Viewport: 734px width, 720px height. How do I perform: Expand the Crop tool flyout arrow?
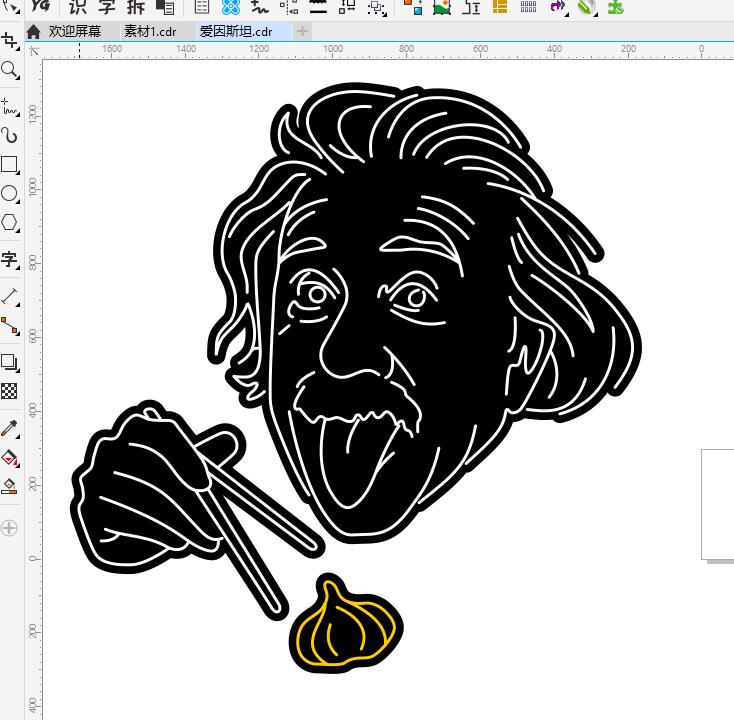click(x=17, y=47)
